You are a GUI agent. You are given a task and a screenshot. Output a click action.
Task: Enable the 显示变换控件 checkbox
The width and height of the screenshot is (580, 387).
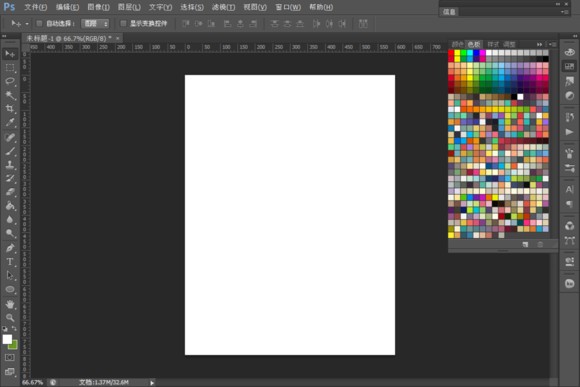[x=123, y=24]
